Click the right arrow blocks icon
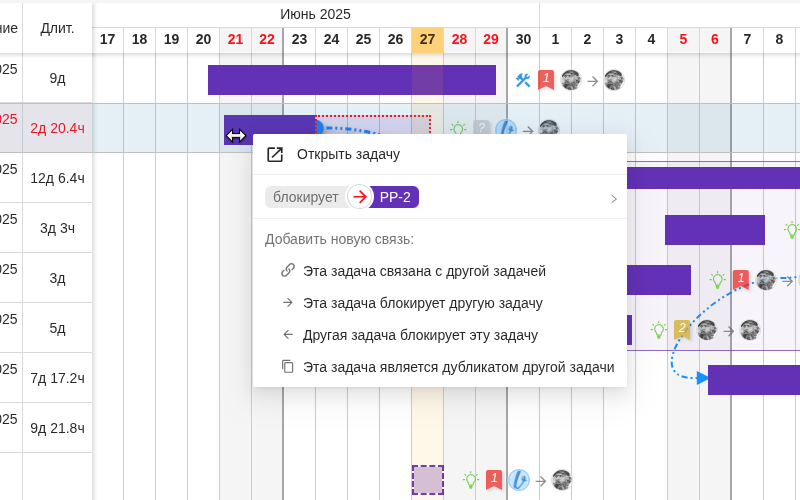Image resolution: width=800 pixels, height=500 pixels. pos(288,303)
